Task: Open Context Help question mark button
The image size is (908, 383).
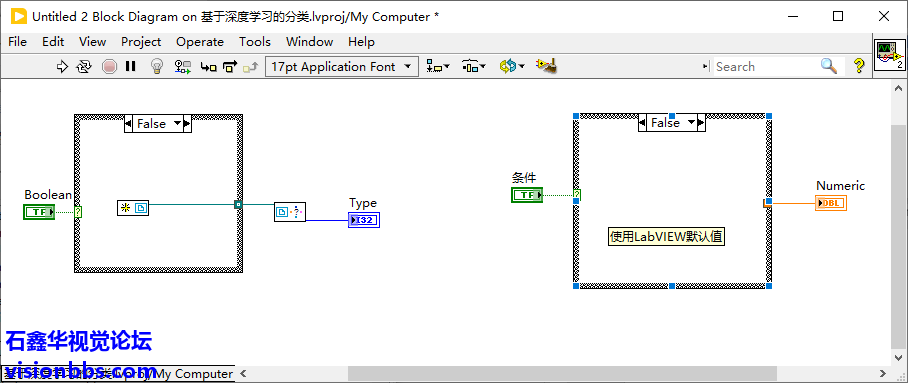Action: (859, 66)
